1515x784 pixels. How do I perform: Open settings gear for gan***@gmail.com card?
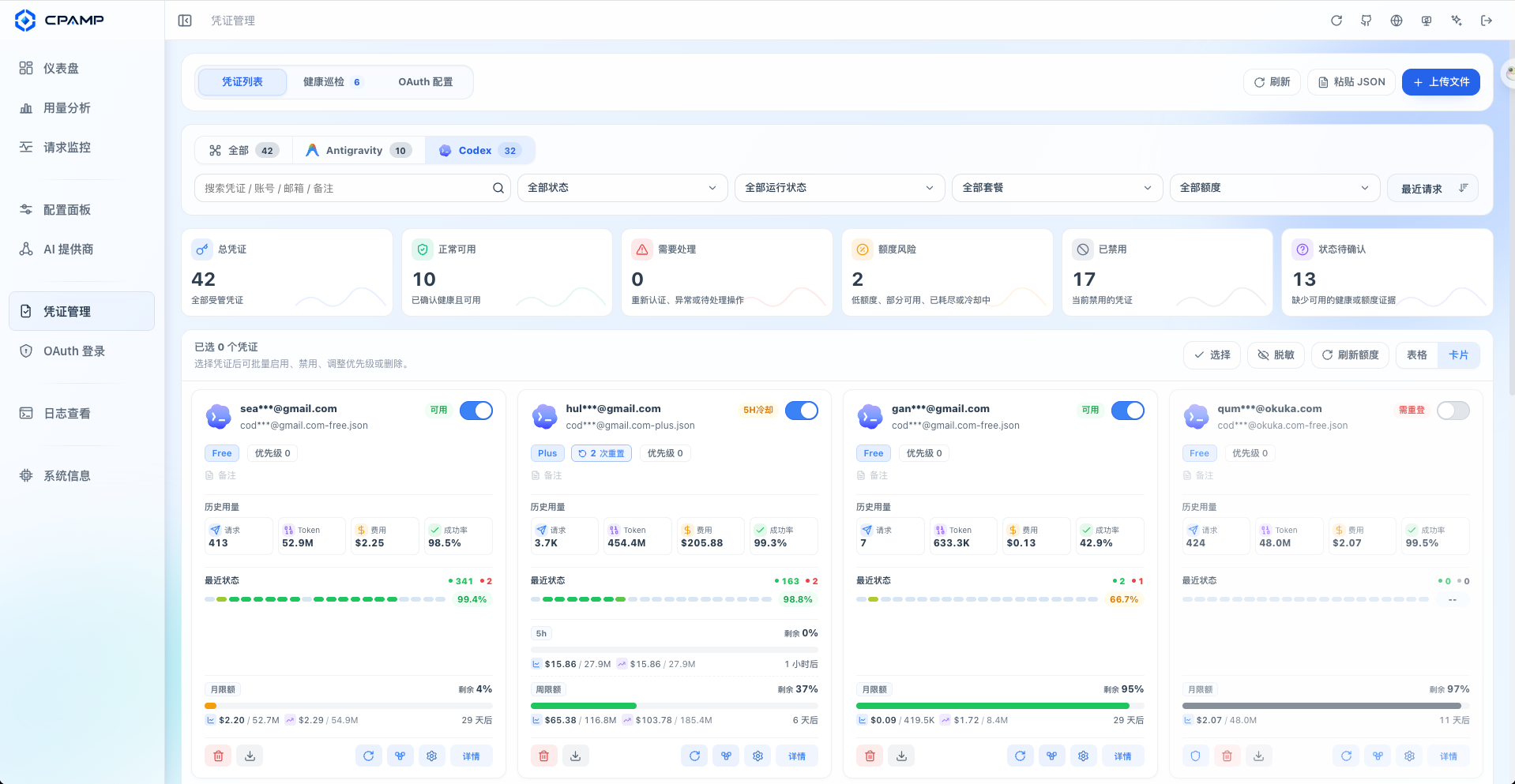pos(1084,756)
